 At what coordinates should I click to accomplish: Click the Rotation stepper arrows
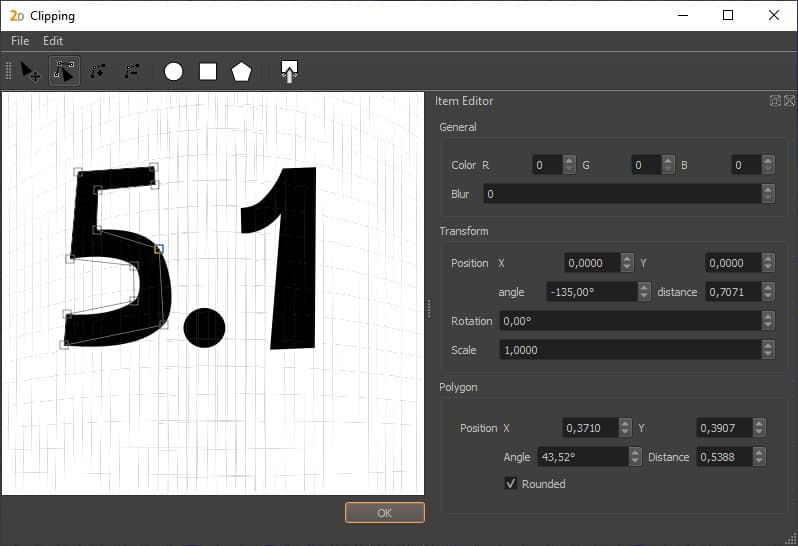point(767,321)
